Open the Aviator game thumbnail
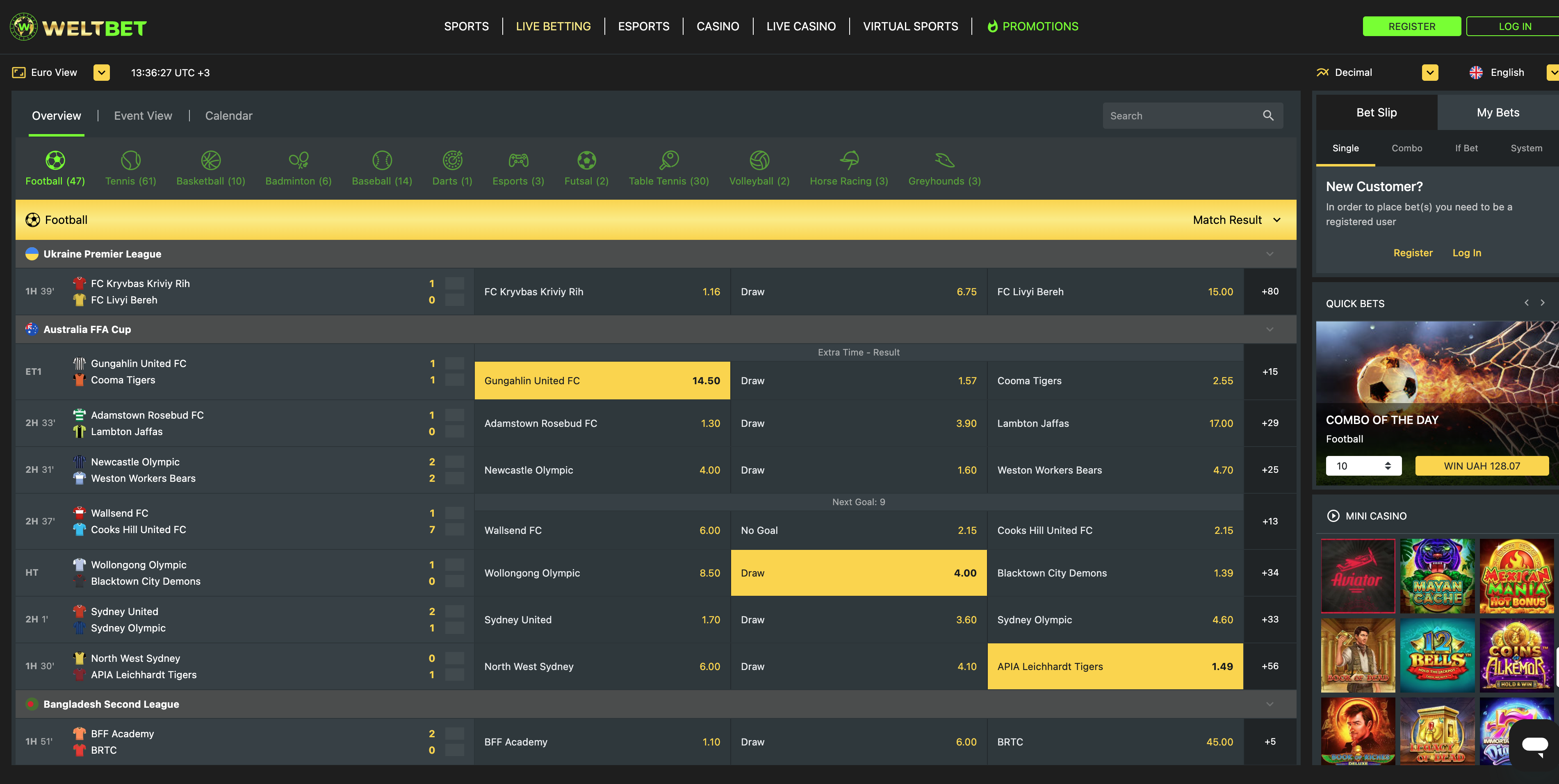Viewport: 1559px width, 784px height. tap(1358, 577)
